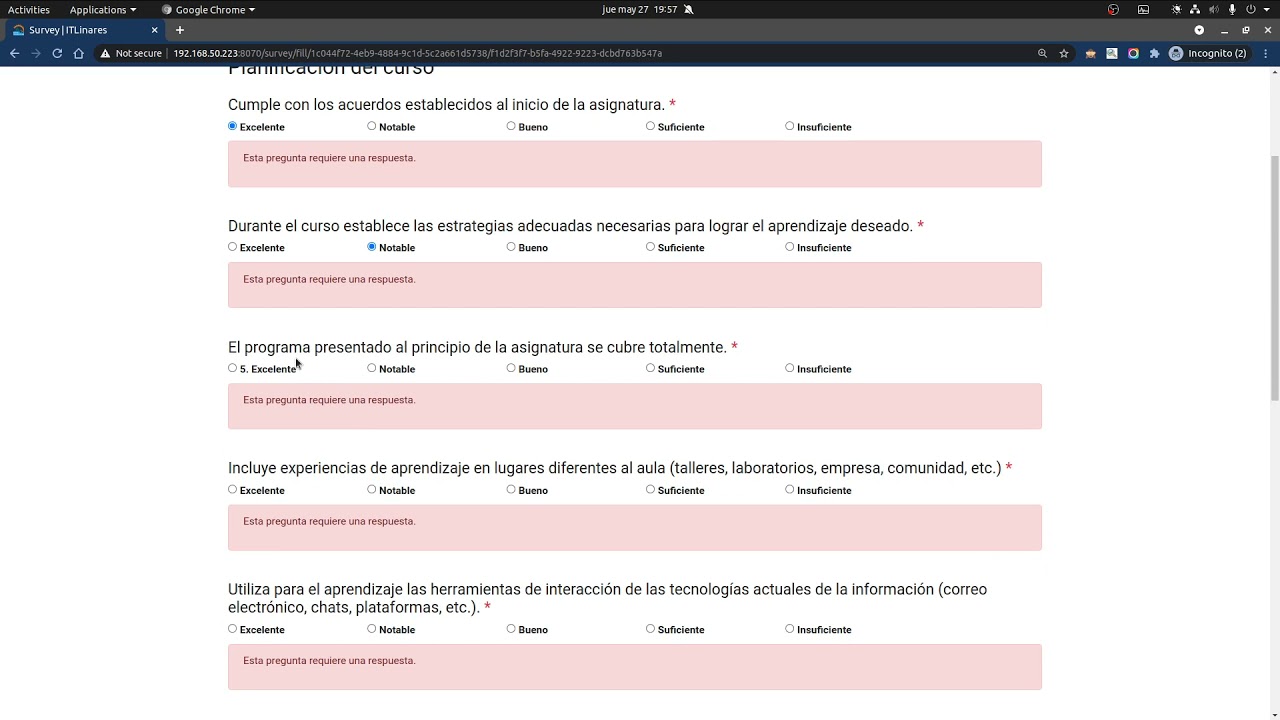The image size is (1280, 720).
Task: Select Notable for 'Durante el curso establece'
Action: tap(372, 247)
